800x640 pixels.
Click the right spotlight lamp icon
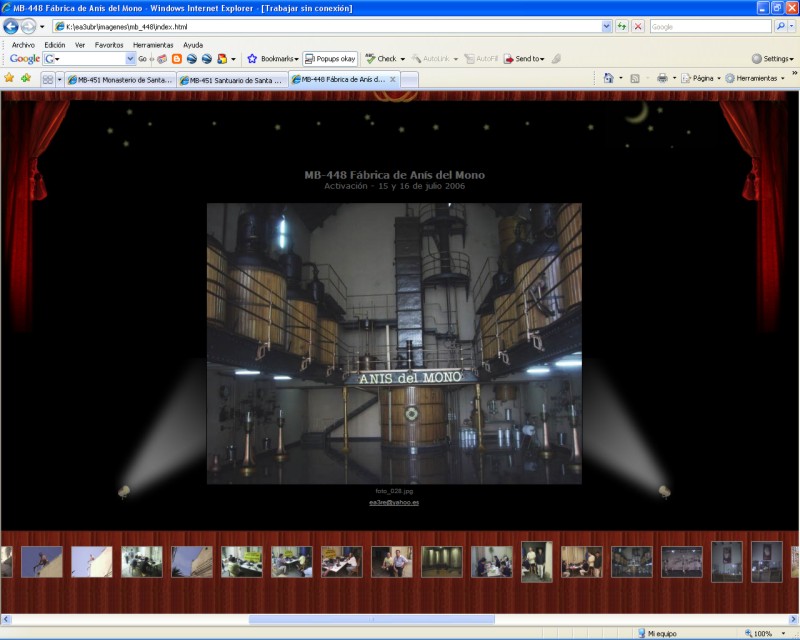coord(664,492)
